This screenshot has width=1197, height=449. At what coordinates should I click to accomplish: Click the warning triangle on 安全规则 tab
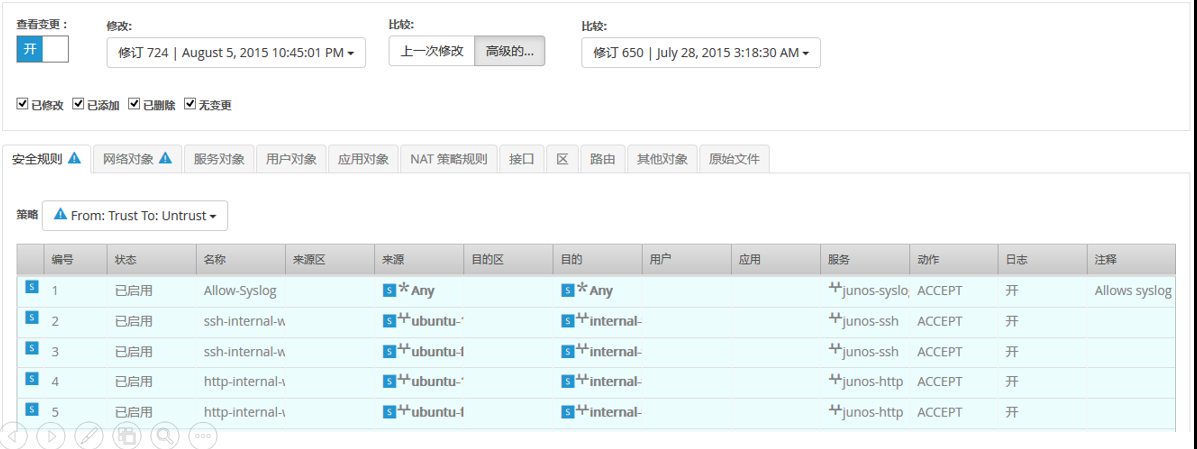click(x=75, y=158)
